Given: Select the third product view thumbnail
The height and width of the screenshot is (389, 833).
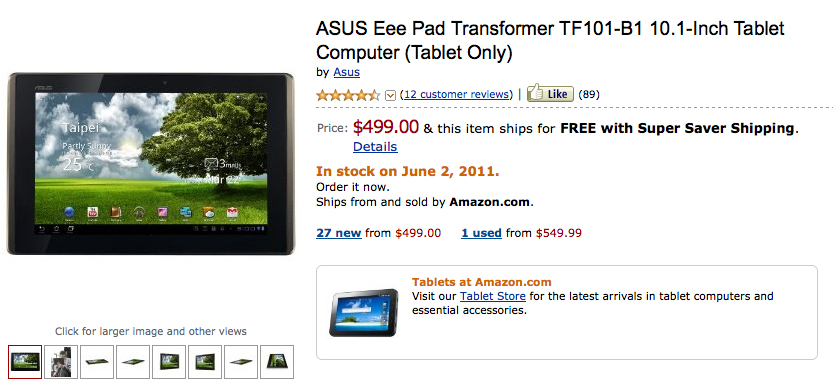Looking at the screenshot, I should pos(97,362).
